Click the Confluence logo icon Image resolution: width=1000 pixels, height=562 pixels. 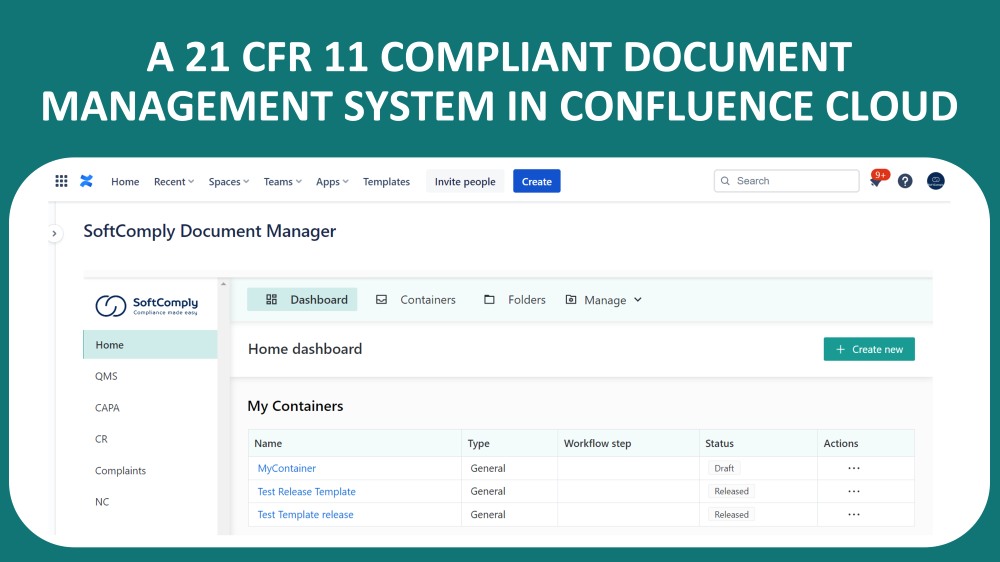(86, 181)
